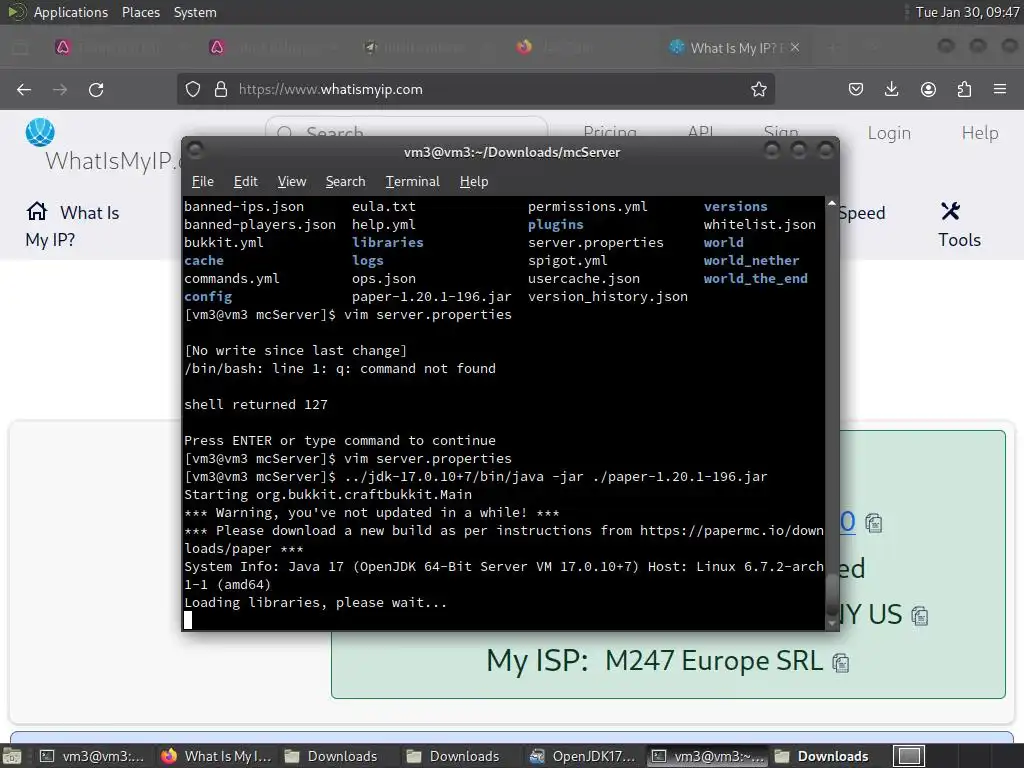The height and width of the screenshot is (768, 1024).
Task: Click the padlock site security icon
Action: [x=221, y=89]
